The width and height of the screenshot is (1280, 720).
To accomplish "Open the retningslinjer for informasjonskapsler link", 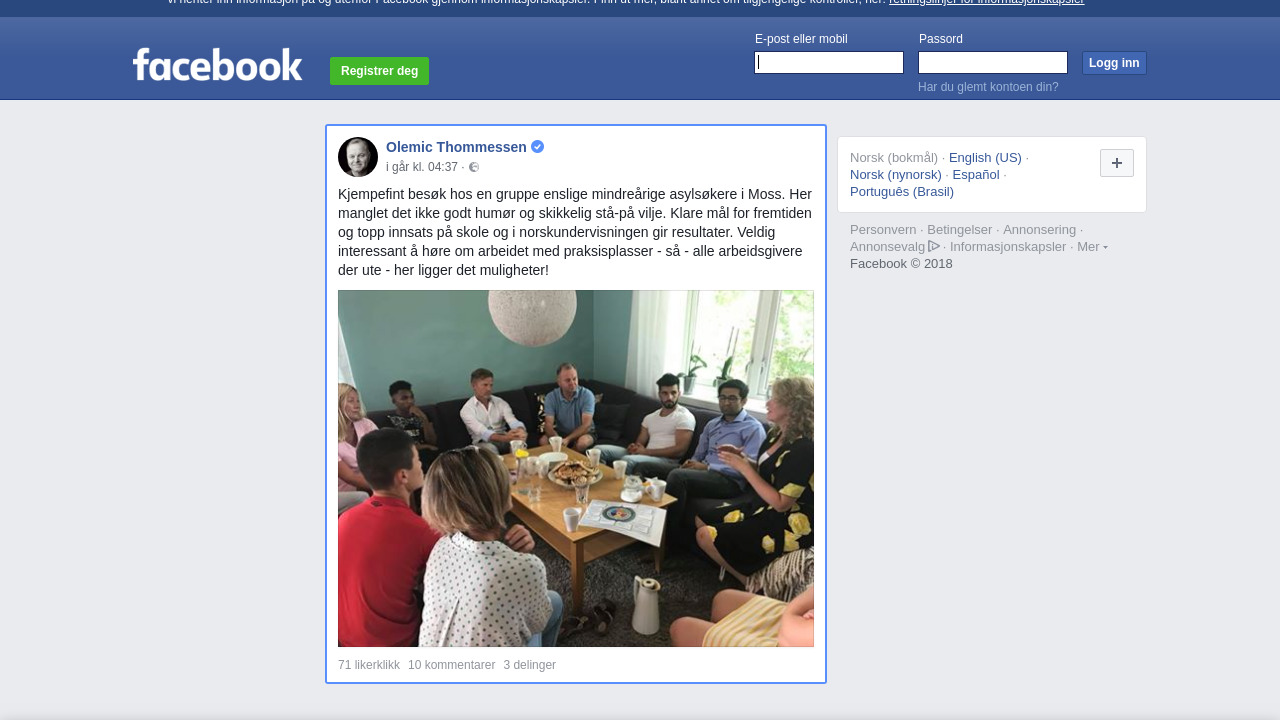I will 986,3.
